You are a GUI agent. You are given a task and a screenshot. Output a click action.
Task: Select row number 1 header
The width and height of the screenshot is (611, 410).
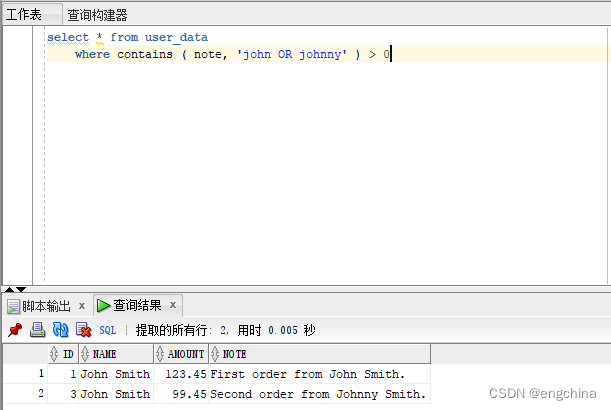click(x=26, y=374)
